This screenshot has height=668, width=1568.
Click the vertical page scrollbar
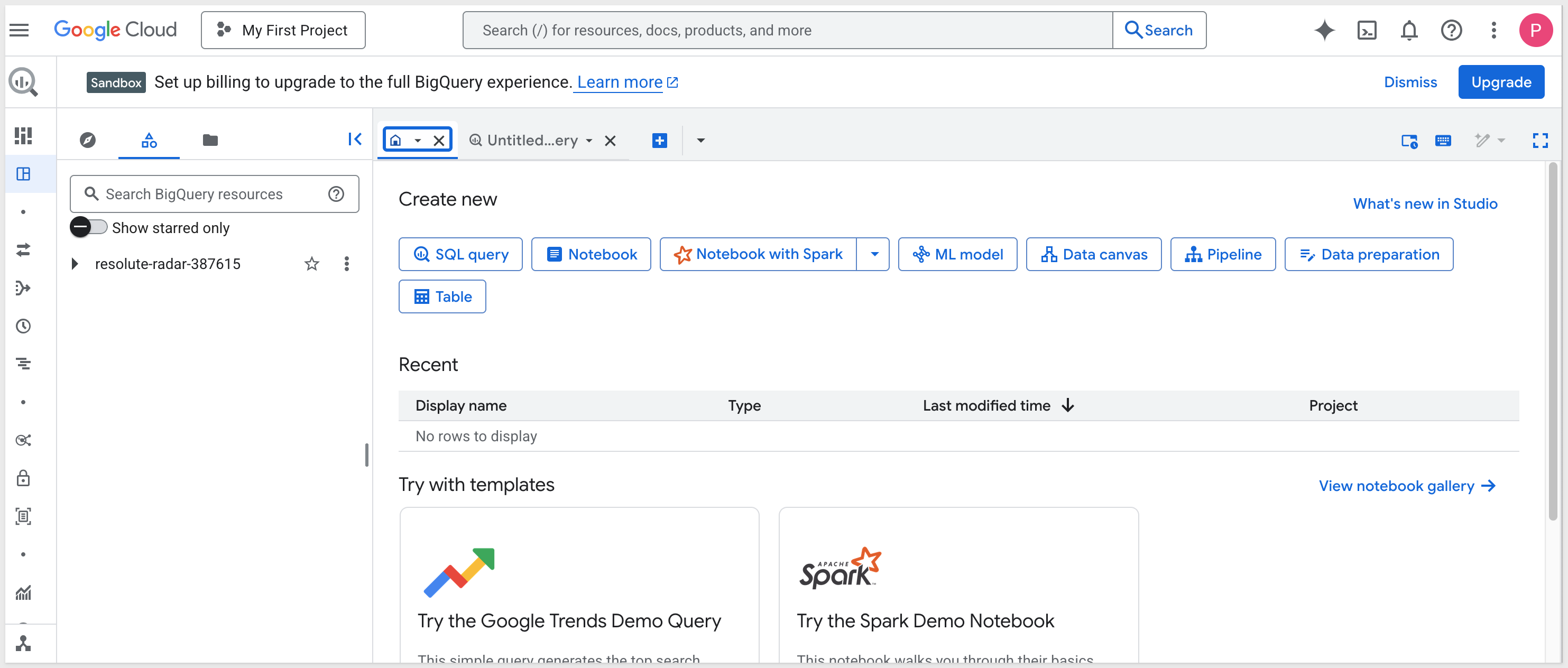(1552, 341)
